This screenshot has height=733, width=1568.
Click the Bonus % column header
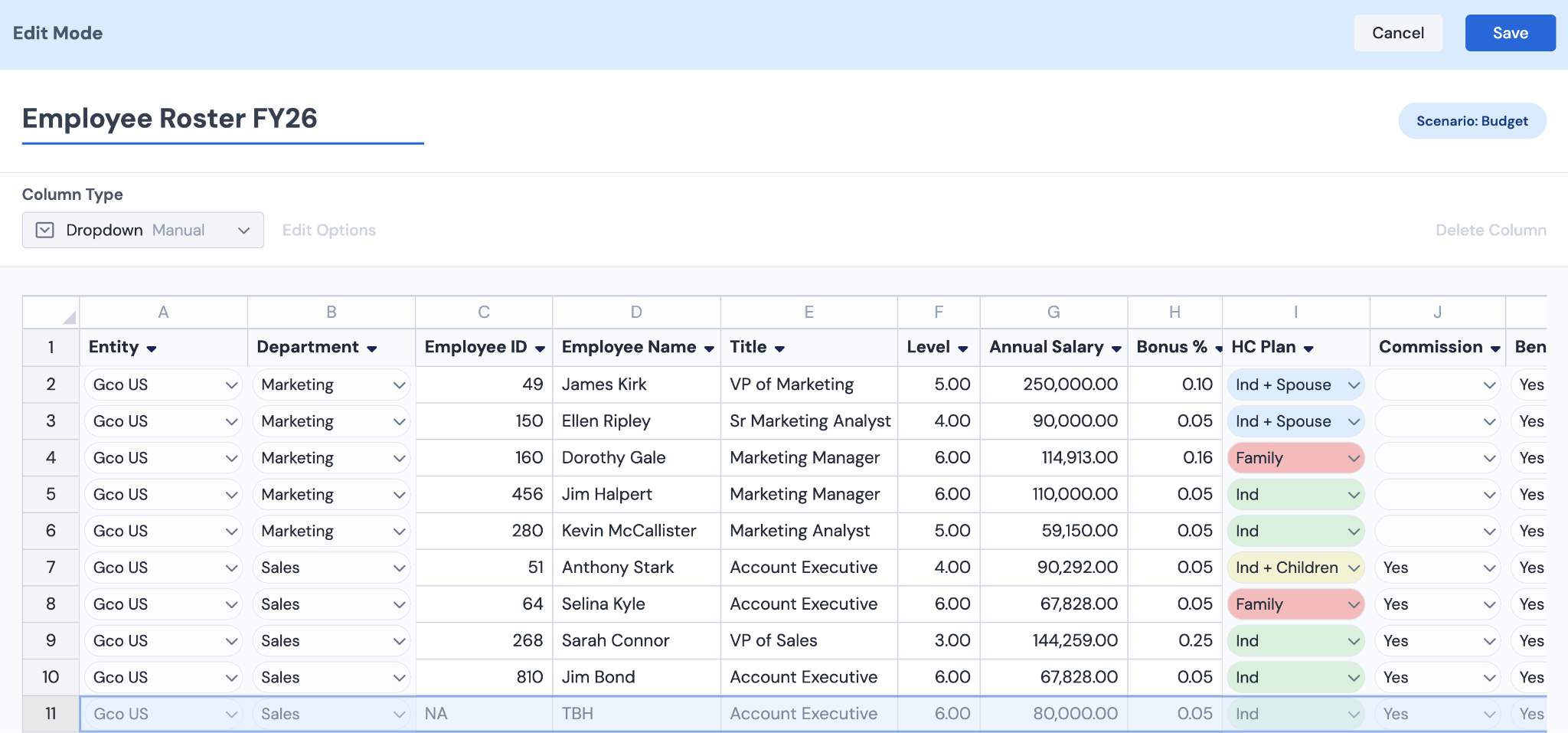coord(1174,348)
